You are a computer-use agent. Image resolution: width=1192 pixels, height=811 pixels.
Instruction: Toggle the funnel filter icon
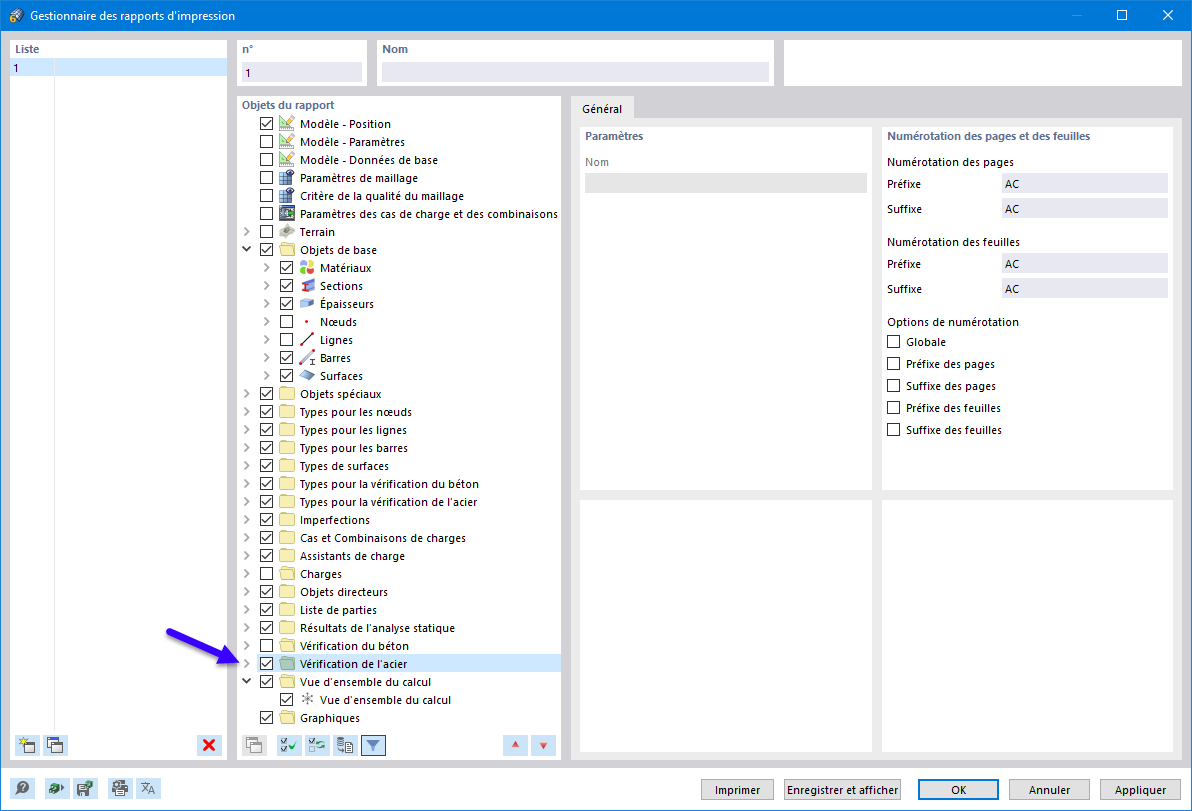[373, 746]
